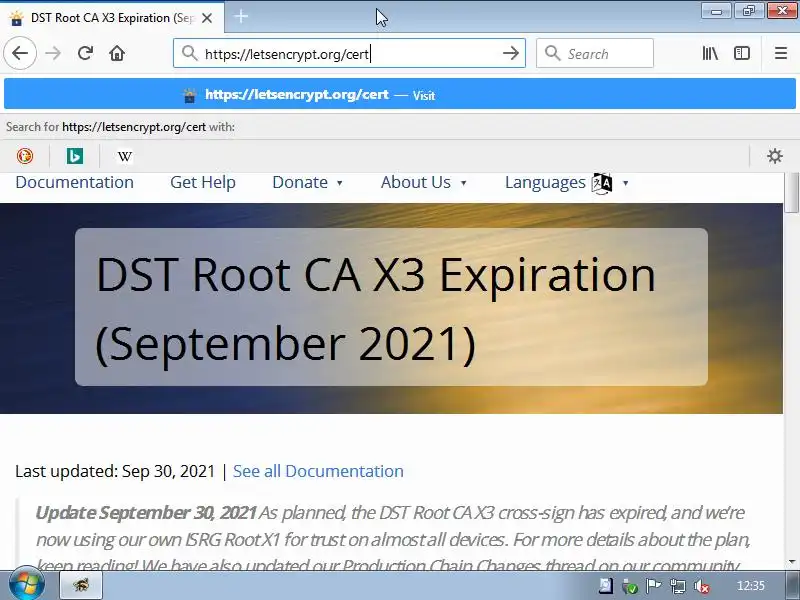Click the See all Documentation link

(x=318, y=471)
